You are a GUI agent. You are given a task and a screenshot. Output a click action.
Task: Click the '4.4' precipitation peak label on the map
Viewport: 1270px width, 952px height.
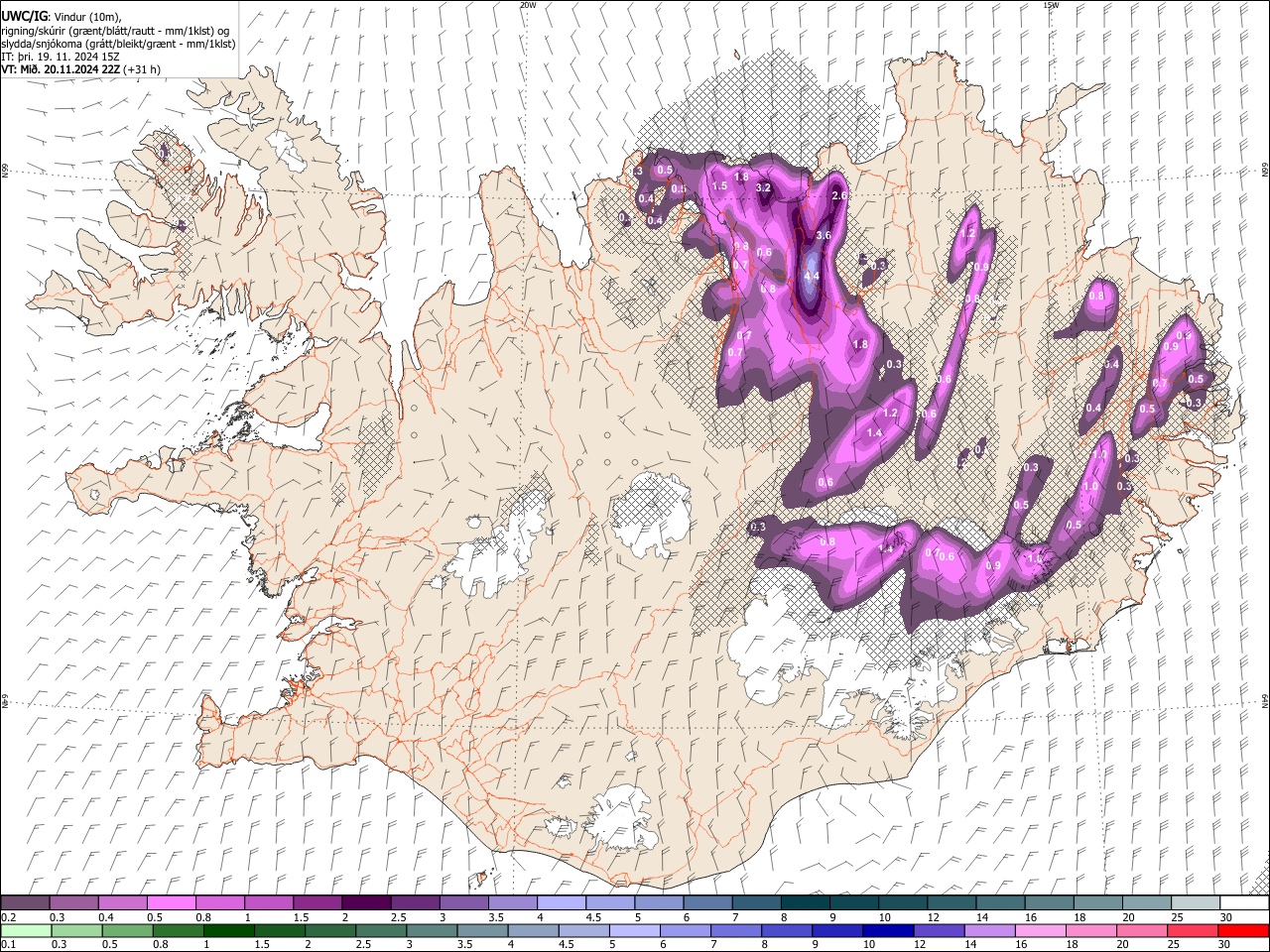pos(811,277)
